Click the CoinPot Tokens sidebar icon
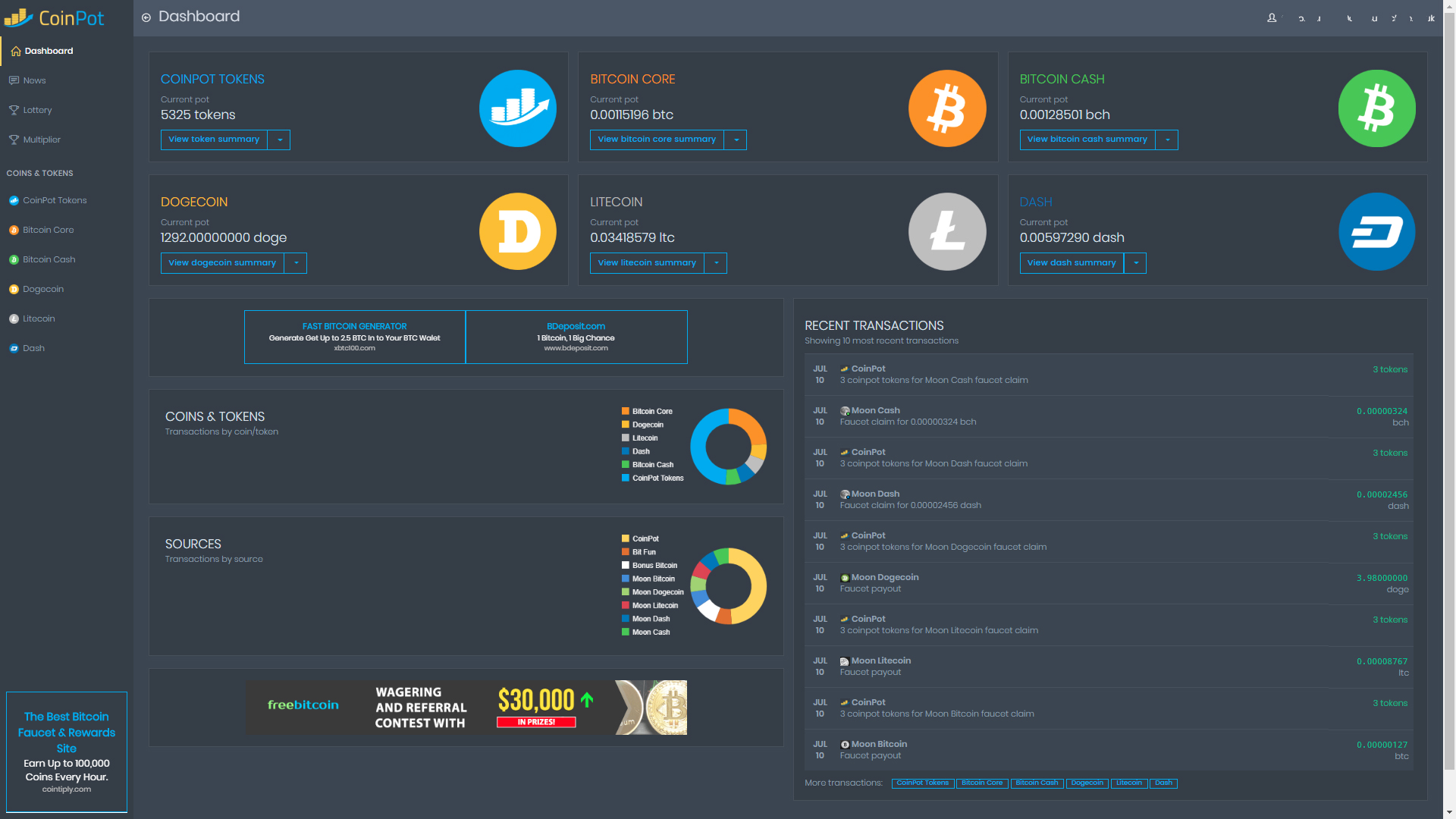1456x819 pixels. click(13, 200)
